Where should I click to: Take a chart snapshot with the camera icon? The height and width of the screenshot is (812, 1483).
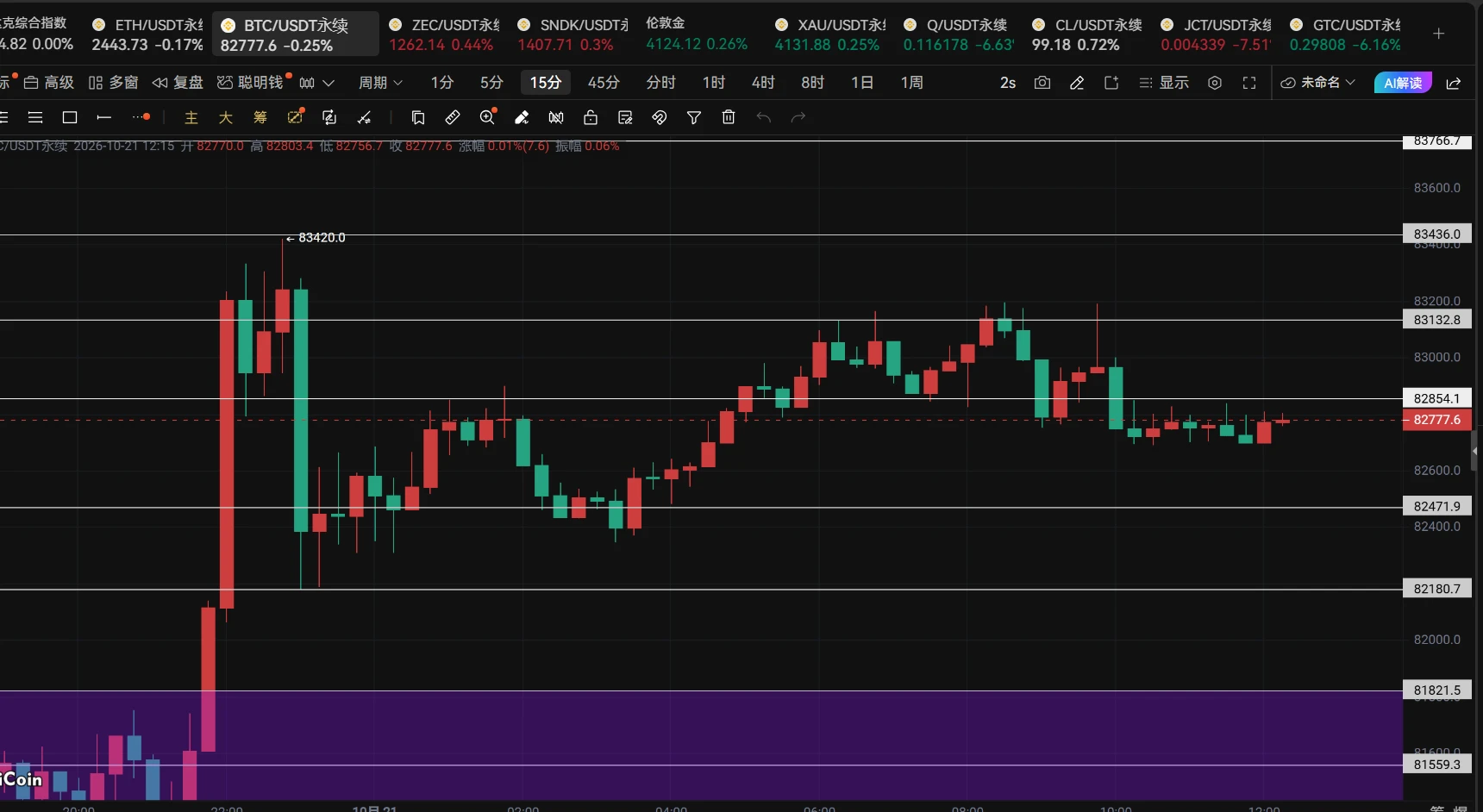(x=1042, y=83)
